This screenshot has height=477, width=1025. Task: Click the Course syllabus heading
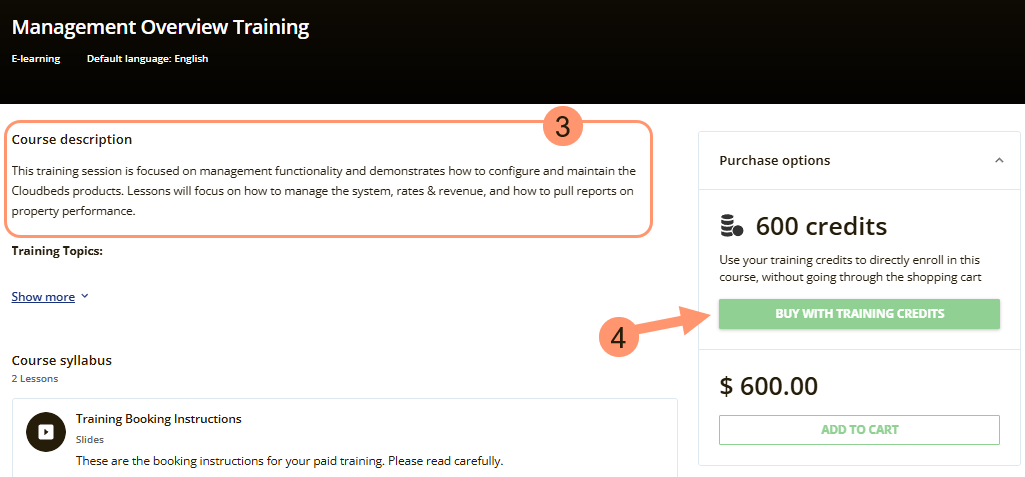pyautogui.click(x=62, y=360)
